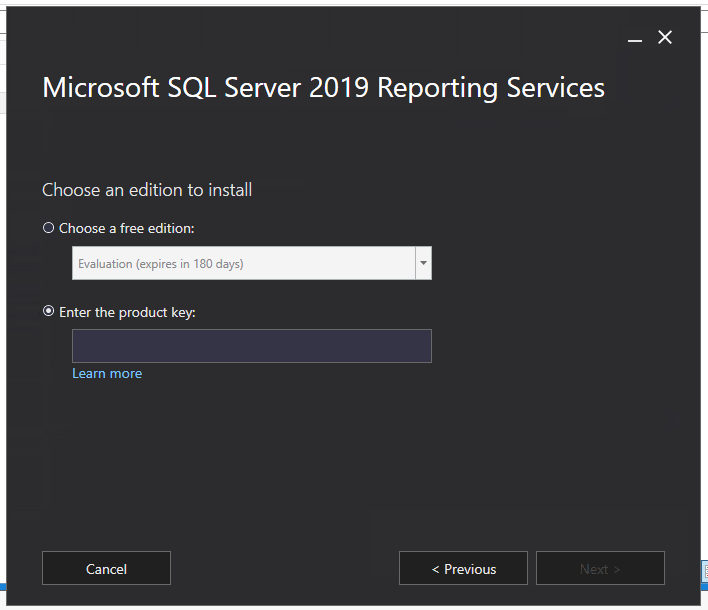This screenshot has width=708, height=610.
Task: Minimize the Reporting Services installer window
Action: click(634, 38)
